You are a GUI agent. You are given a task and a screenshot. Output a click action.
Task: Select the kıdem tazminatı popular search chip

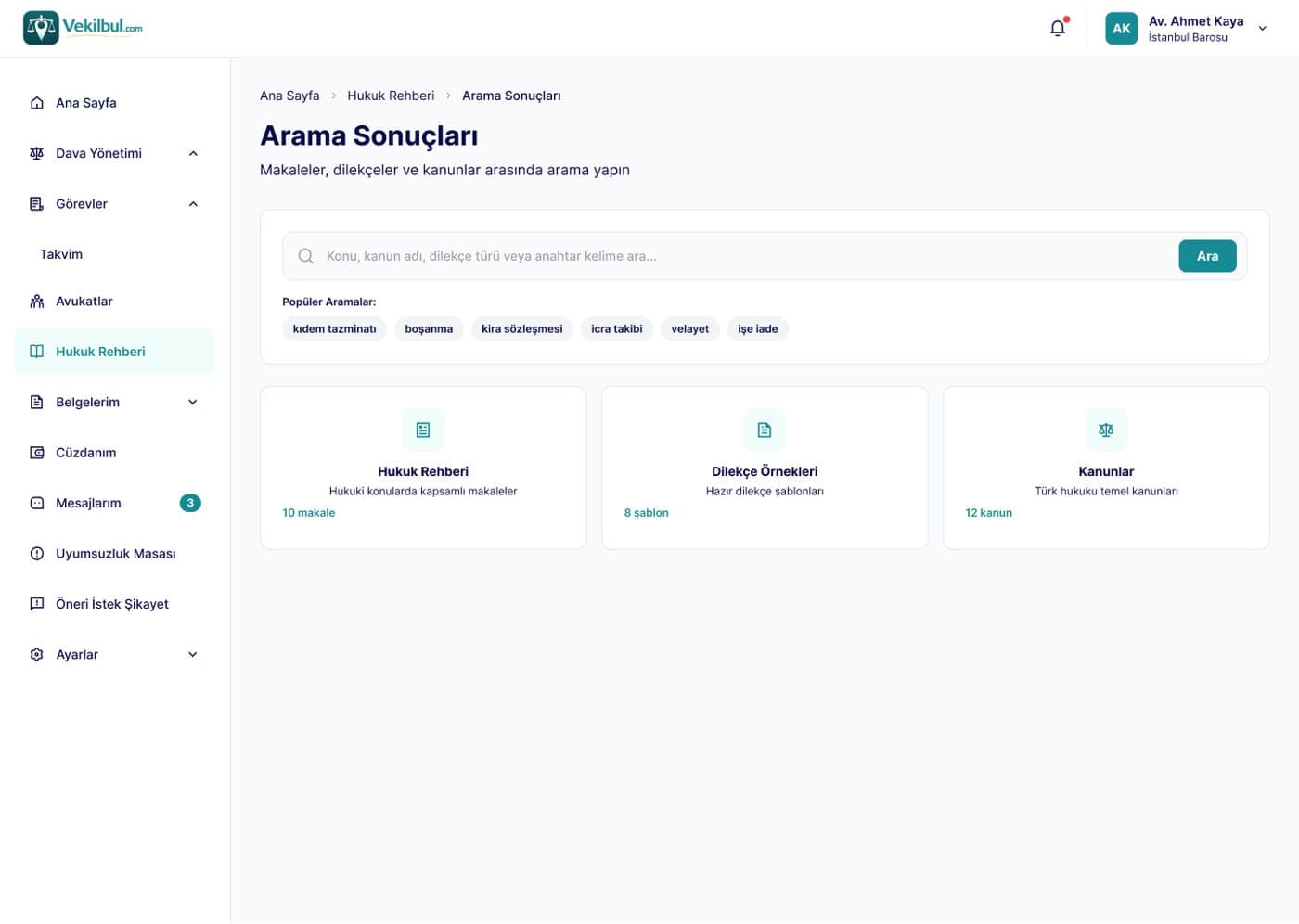tap(335, 328)
